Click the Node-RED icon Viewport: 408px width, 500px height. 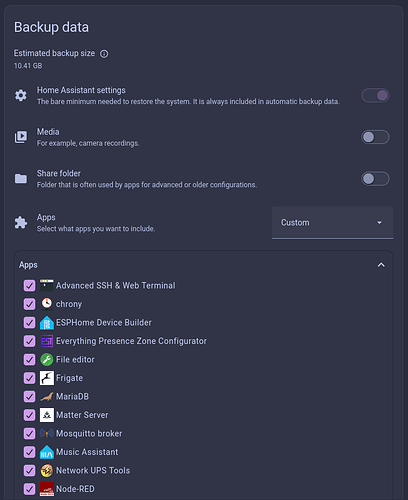47,489
